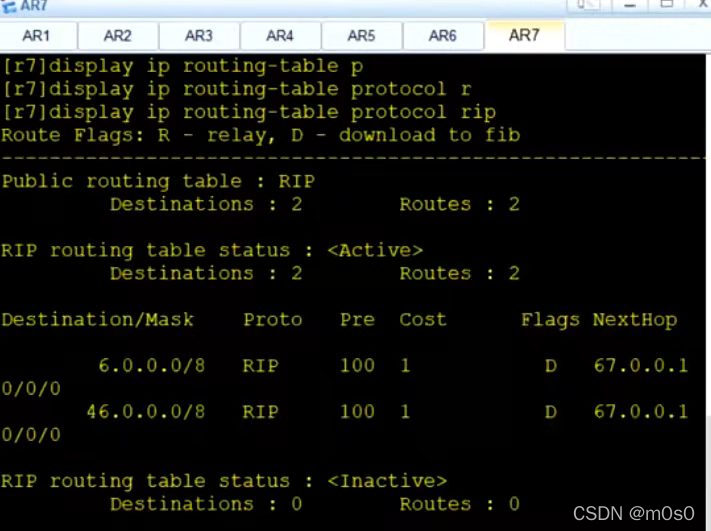711x531 pixels.
Task: Maximize the AR7 console window
Action: point(667,4)
